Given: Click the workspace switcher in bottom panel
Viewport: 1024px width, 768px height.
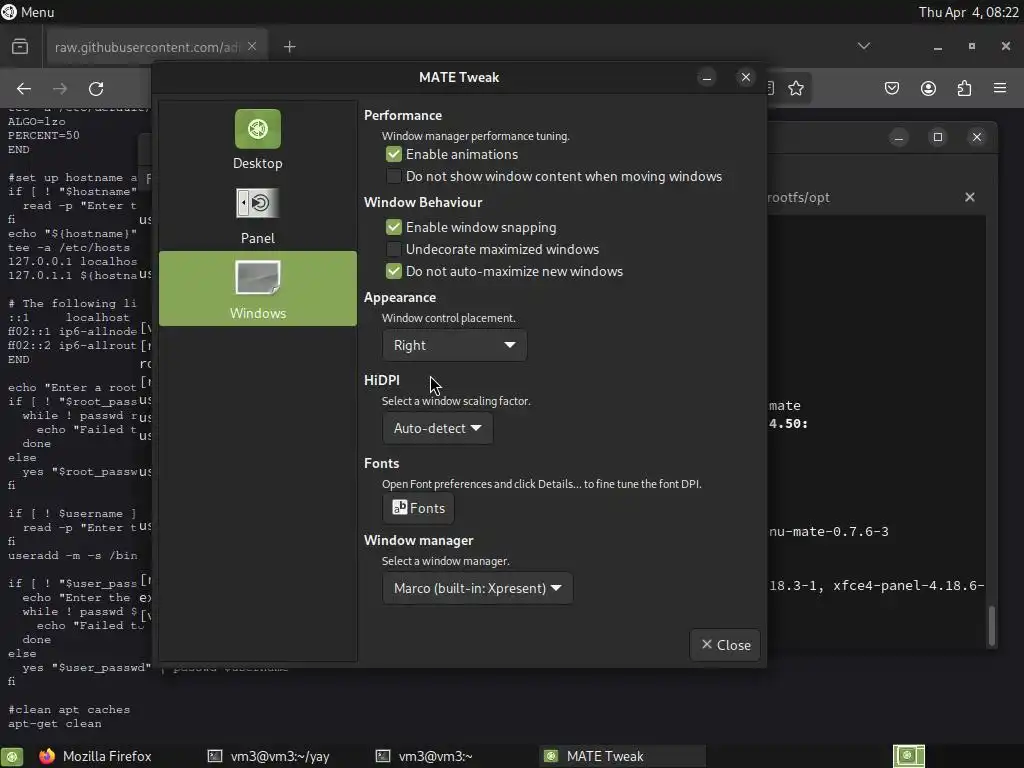Looking at the screenshot, I should 908,756.
